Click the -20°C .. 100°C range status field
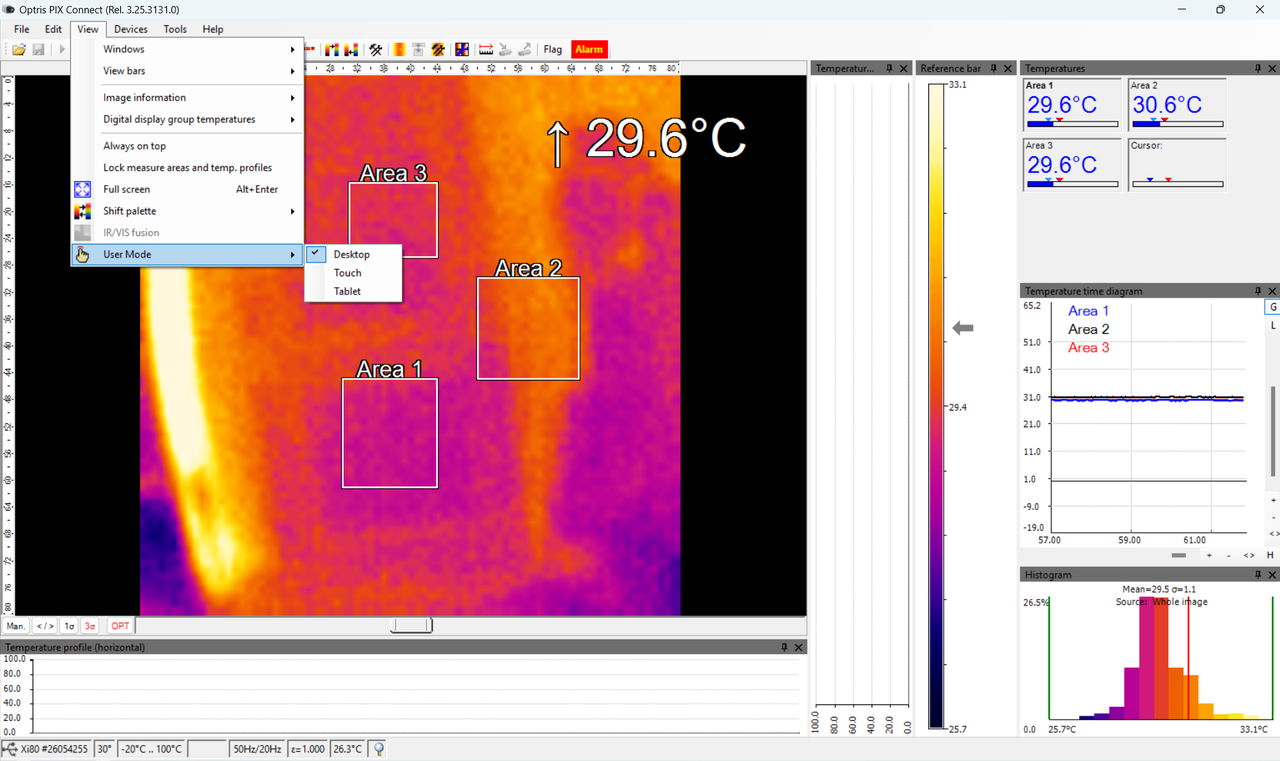 coord(151,749)
